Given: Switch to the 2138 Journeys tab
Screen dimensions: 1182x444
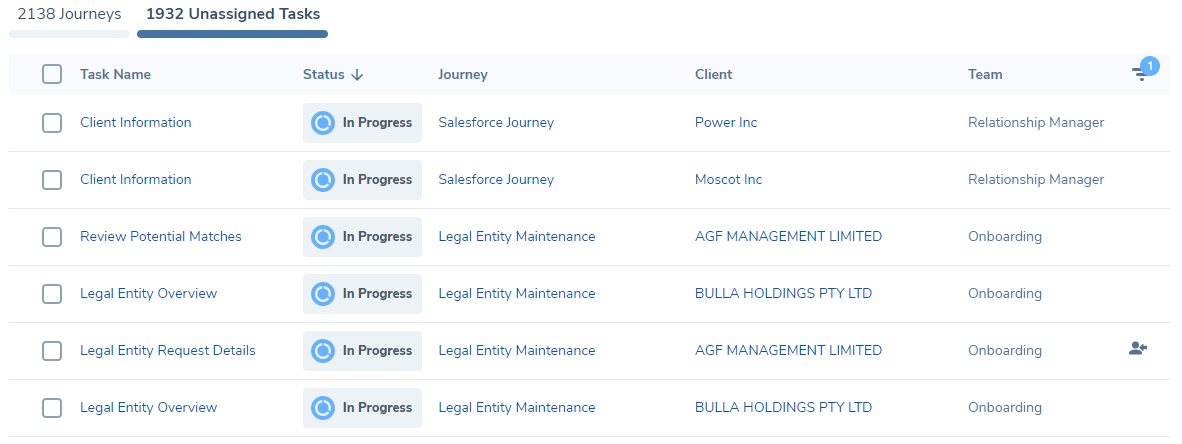Looking at the screenshot, I should click(69, 15).
